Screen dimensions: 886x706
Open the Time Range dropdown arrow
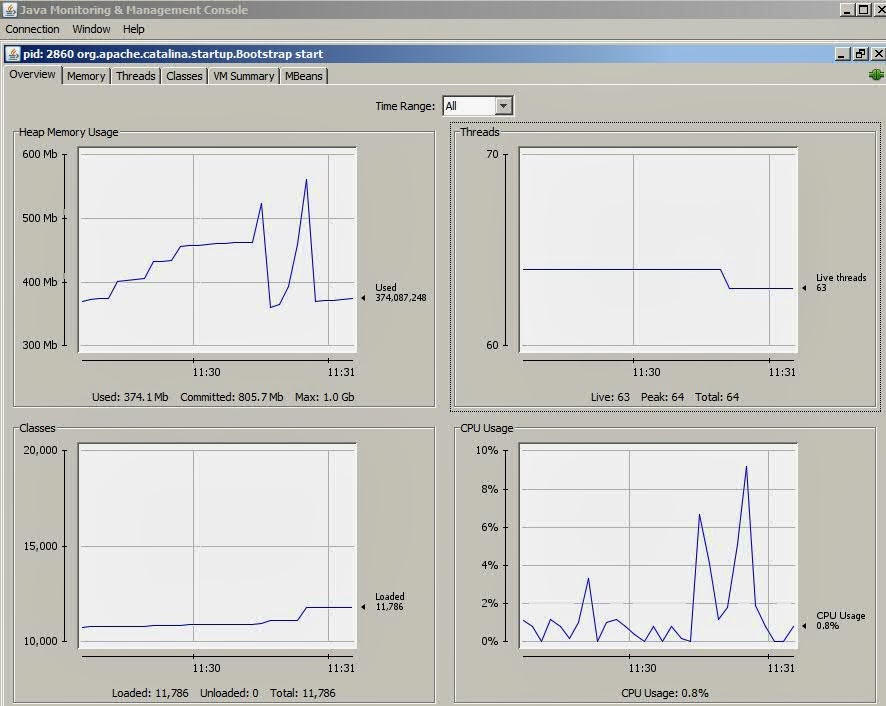[503, 106]
